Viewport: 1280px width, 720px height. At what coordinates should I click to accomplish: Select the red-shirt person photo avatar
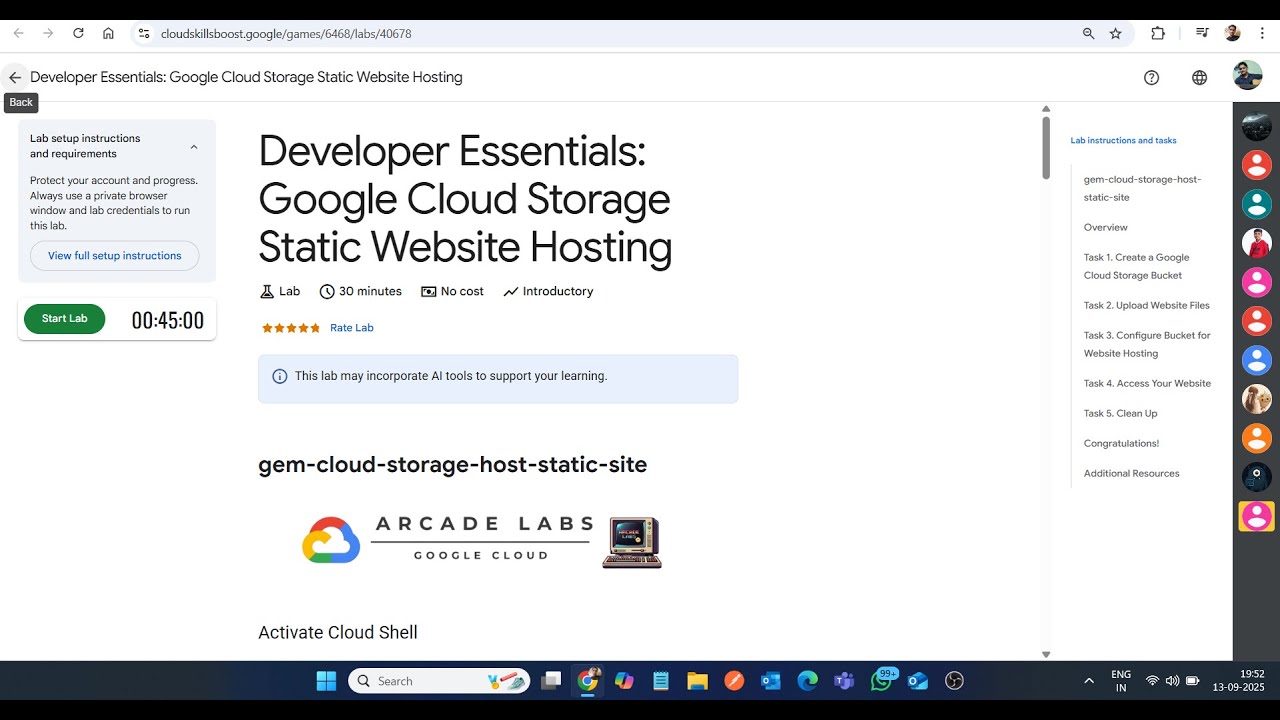pos(1256,243)
